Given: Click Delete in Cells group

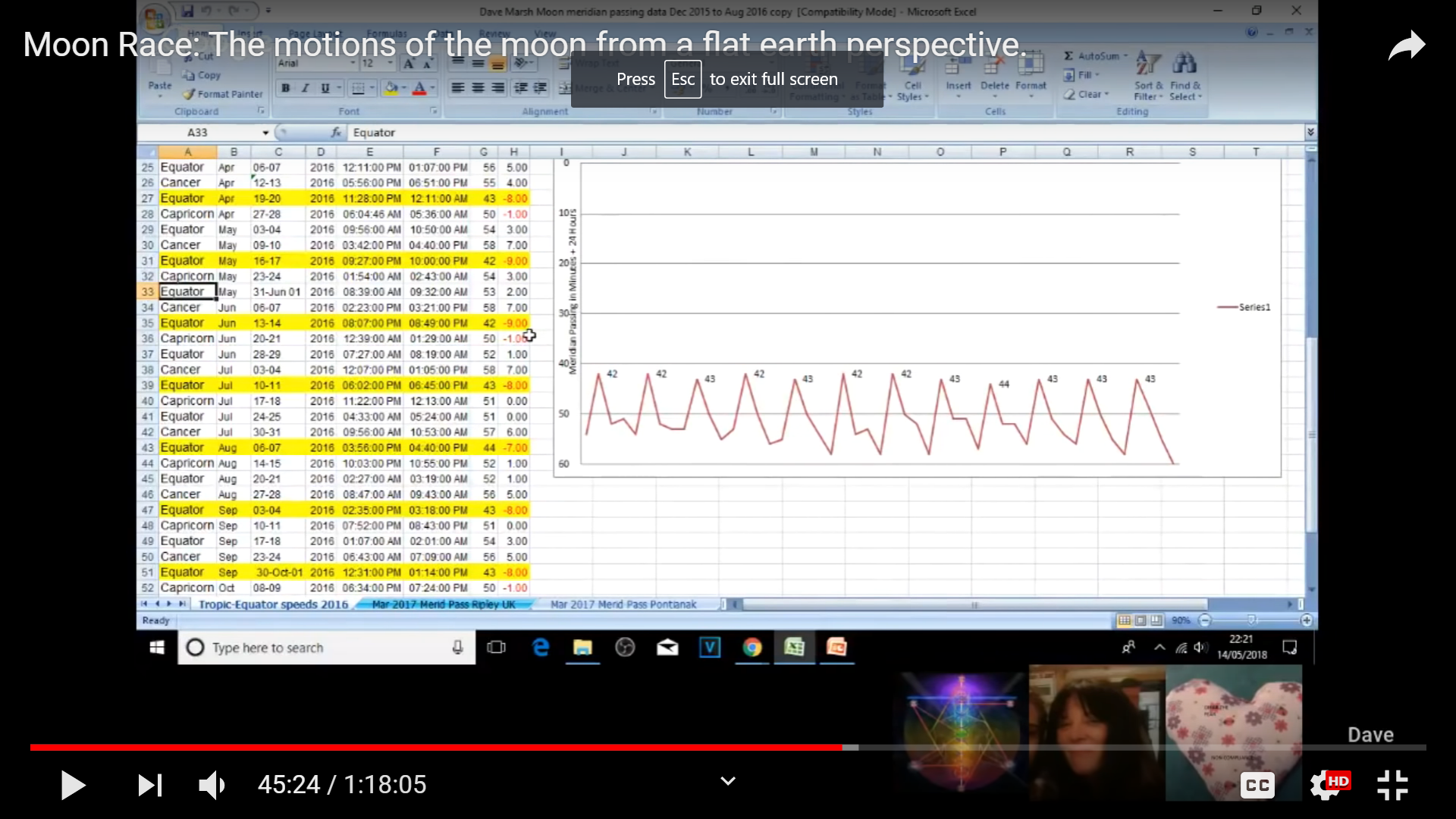Looking at the screenshot, I should (994, 76).
